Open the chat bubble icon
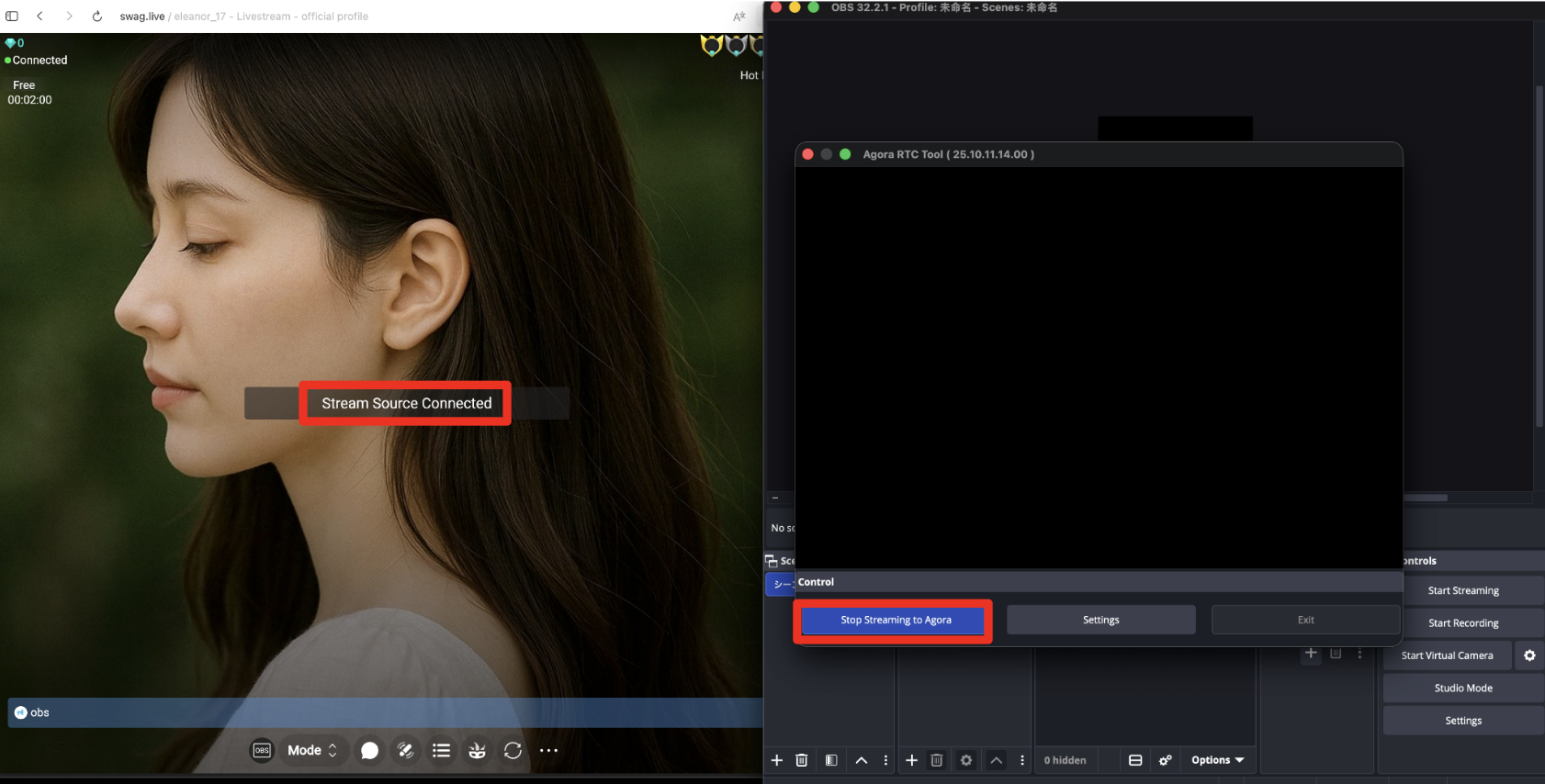 369,750
